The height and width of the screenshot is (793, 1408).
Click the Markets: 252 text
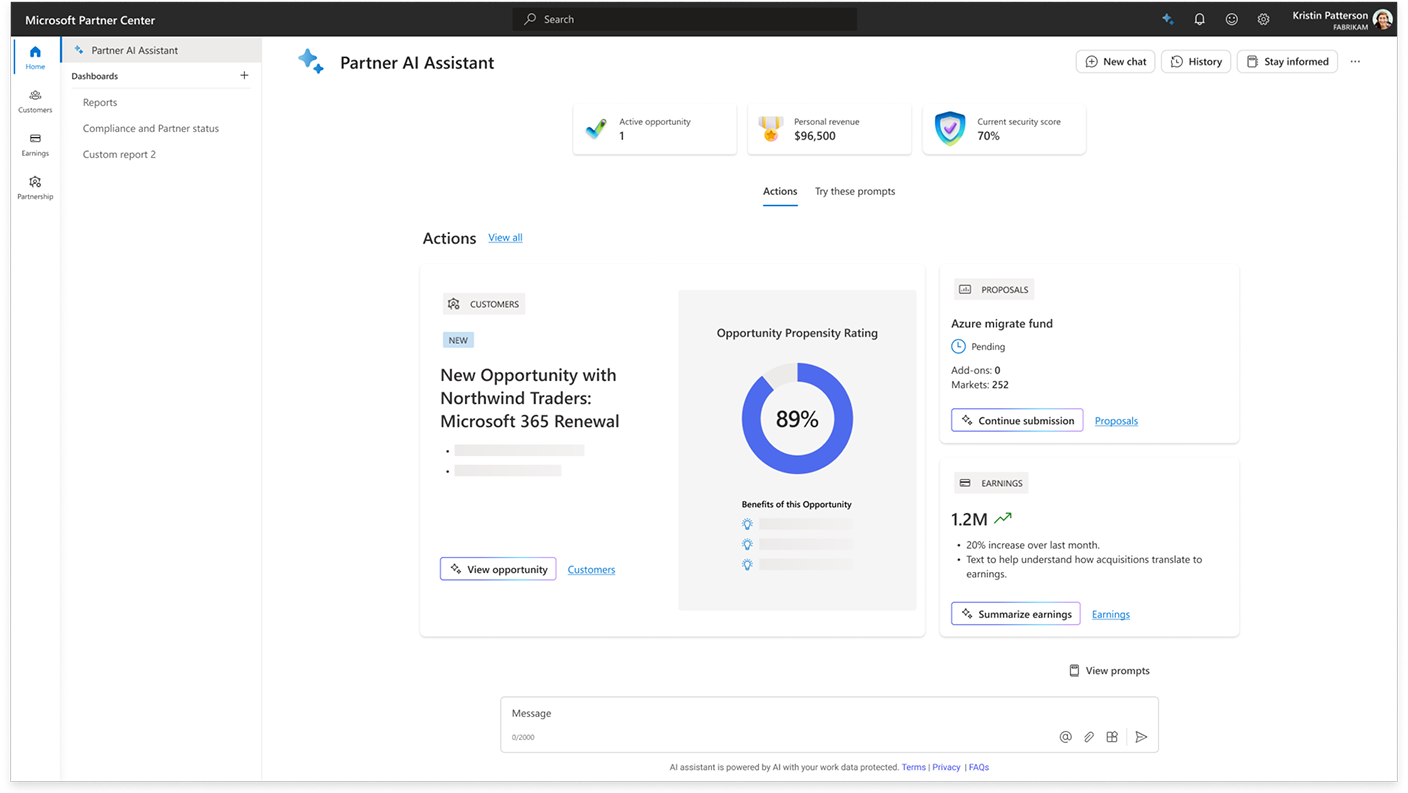(980, 385)
